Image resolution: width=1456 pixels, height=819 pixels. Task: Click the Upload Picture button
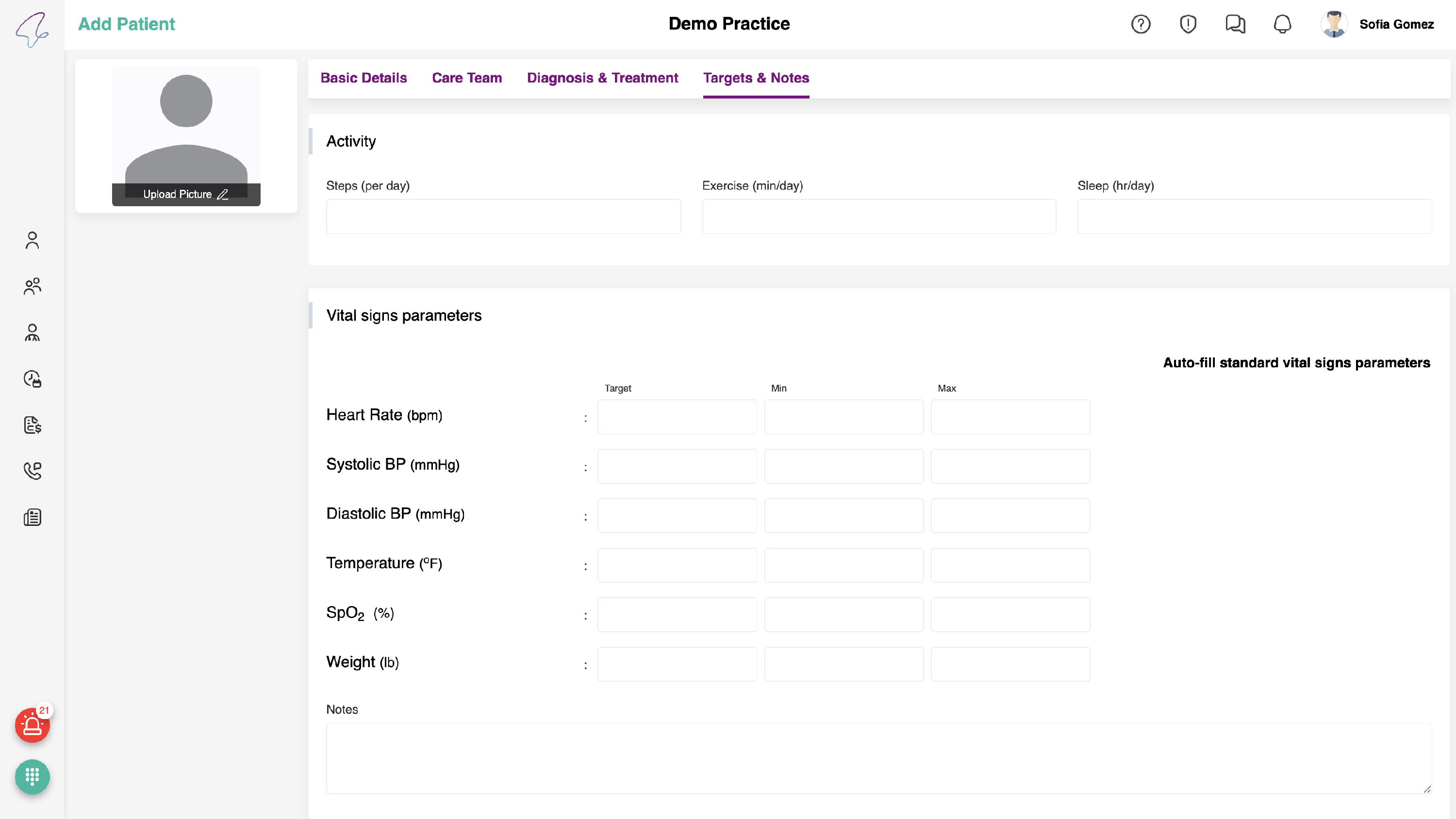[x=185, y=195]
